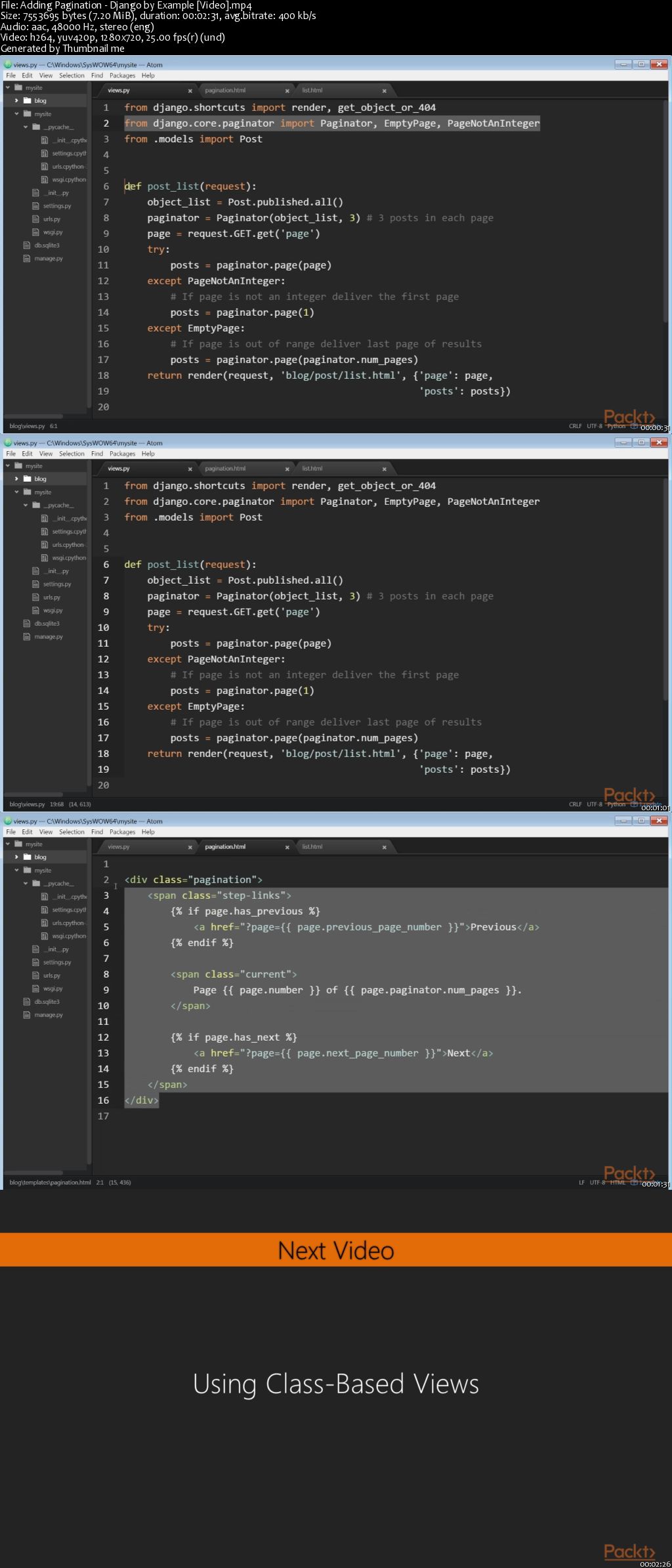Image resolution: width=672 pixels, height=1568 pixels.
Task: Collapse __pycache__ folder in bottom window tree
Action: click(26, 884)
